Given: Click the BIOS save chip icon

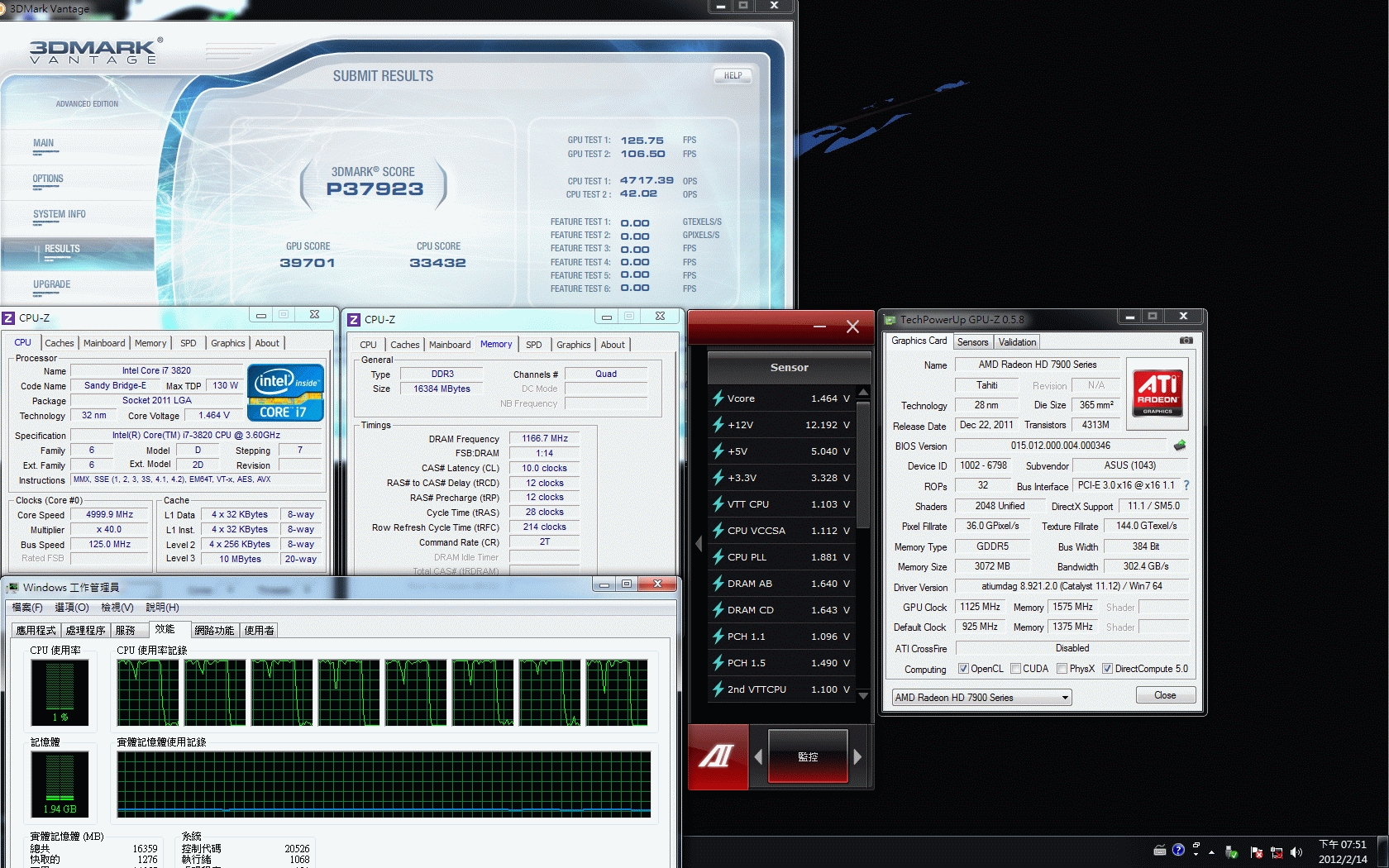Looking at the screenshot, I should (1180, 446).
